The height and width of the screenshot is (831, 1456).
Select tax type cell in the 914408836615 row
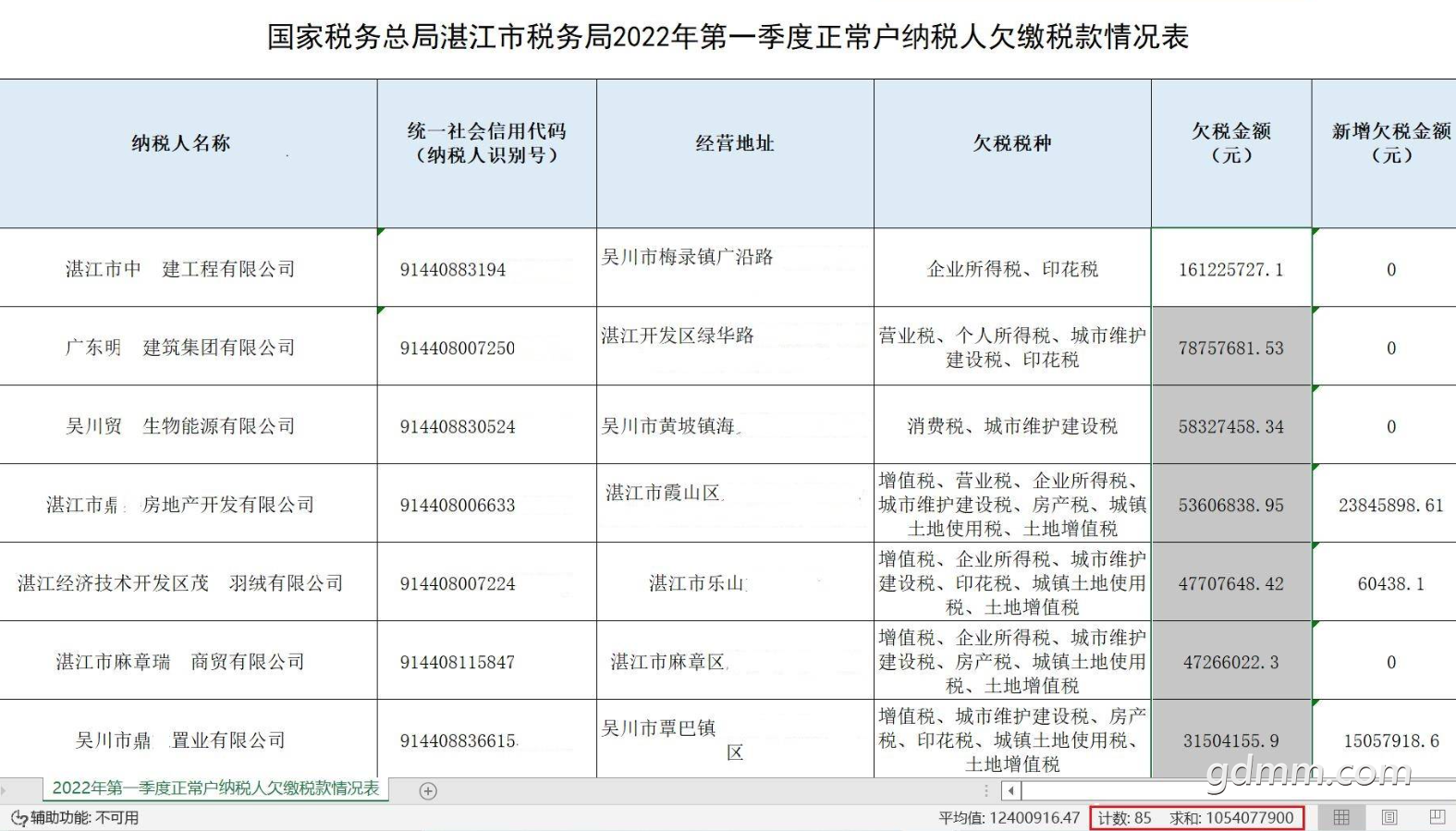1012,739
